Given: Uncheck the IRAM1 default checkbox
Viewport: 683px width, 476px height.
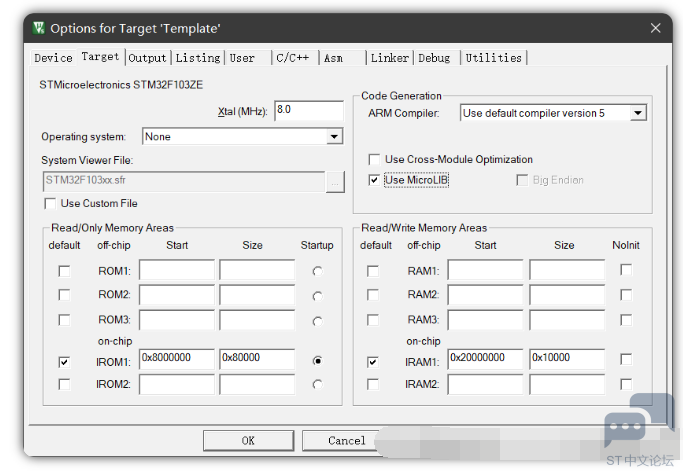Looking at the screenshot, I should pos(373,362).
